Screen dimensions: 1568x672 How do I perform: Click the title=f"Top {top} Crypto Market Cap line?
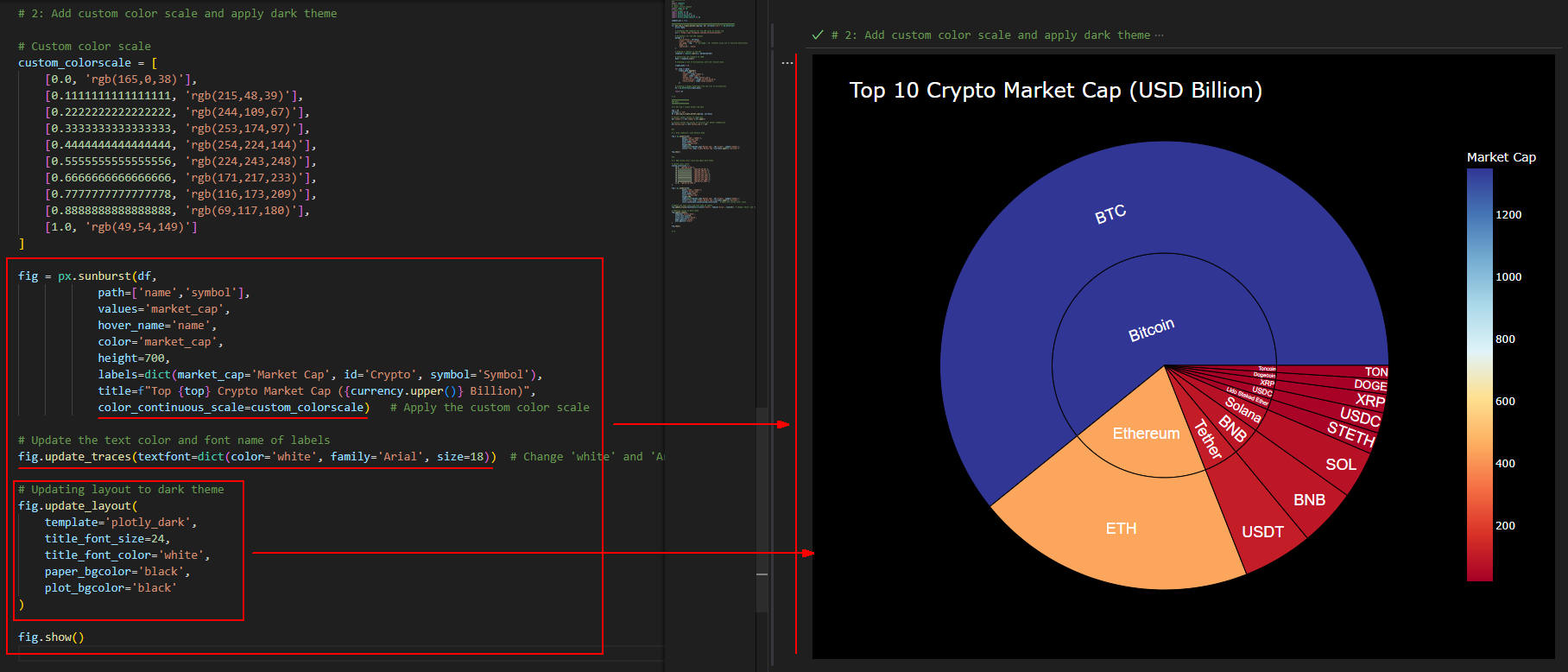click(x=317, y=391)
